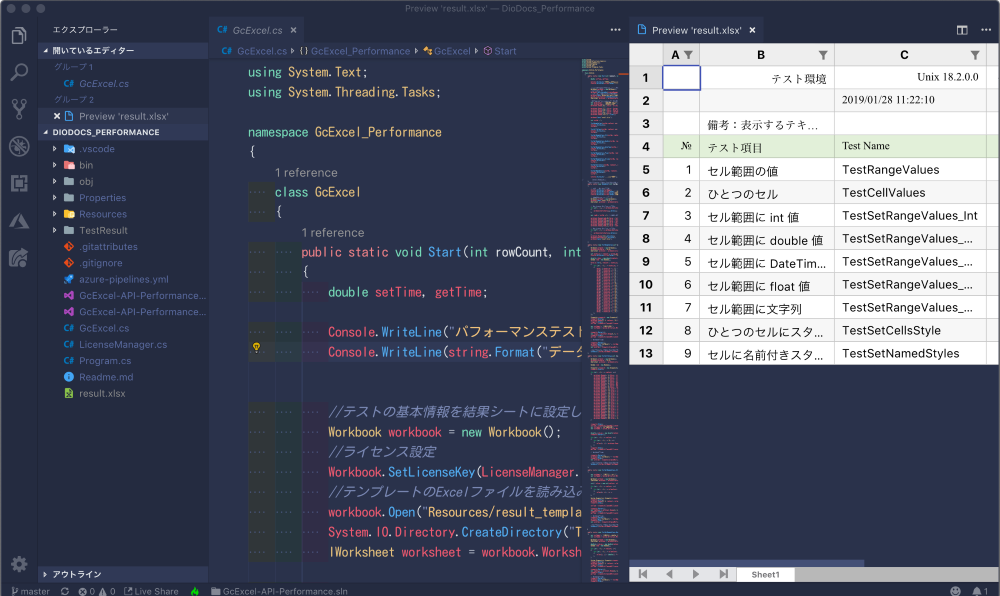Viewport: 1000px width, 596px height.
Task: Open result.xlsx in the explorer tree
Action: (102, 393)
